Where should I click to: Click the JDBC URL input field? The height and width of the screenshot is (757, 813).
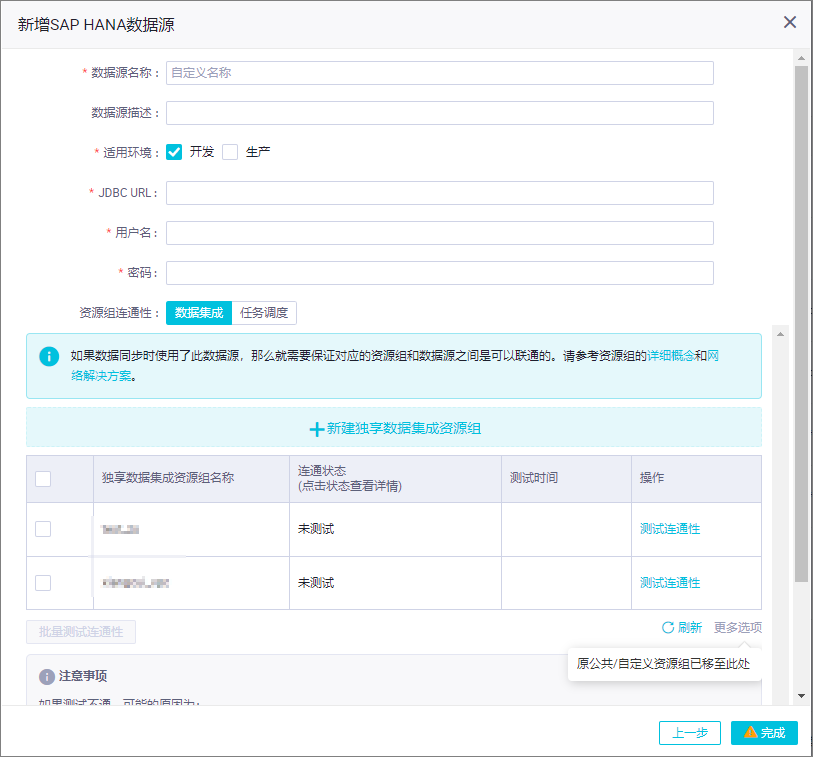tap(440, 193)
